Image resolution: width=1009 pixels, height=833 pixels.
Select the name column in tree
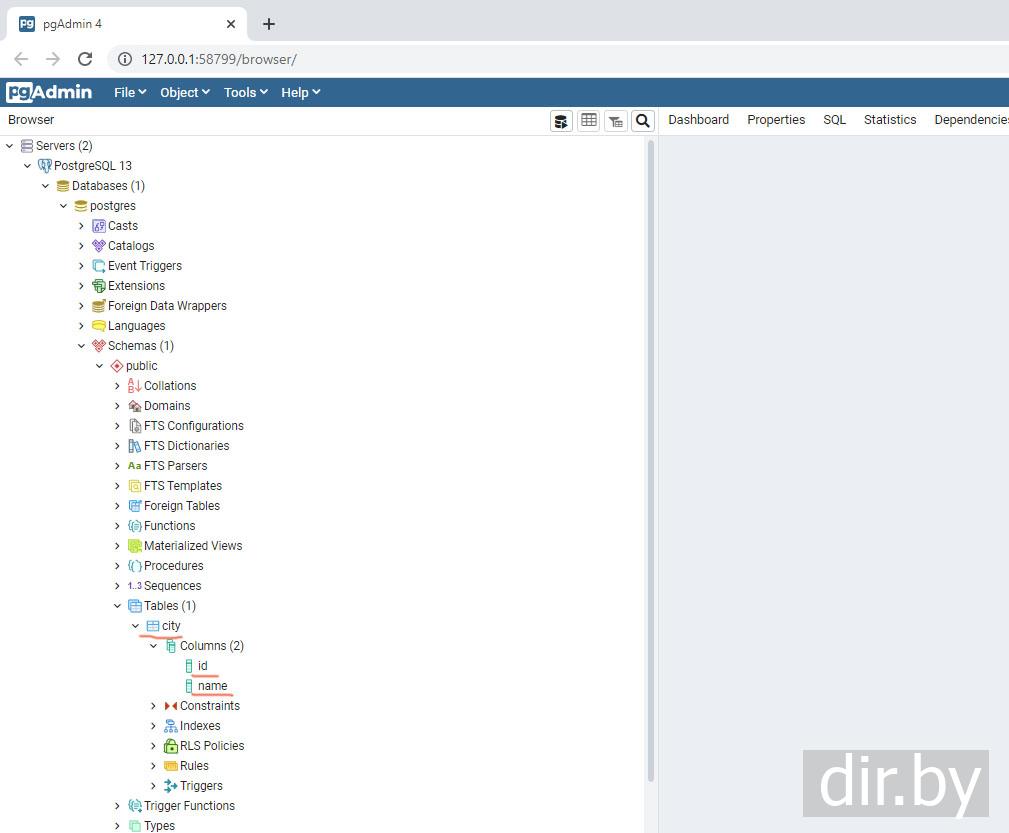point(212,686)
